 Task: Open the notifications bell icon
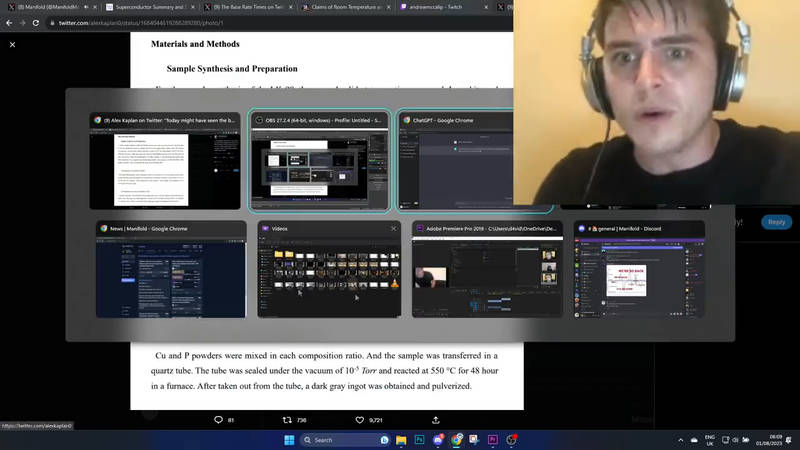pyautogui.click(x=789, y=440)
